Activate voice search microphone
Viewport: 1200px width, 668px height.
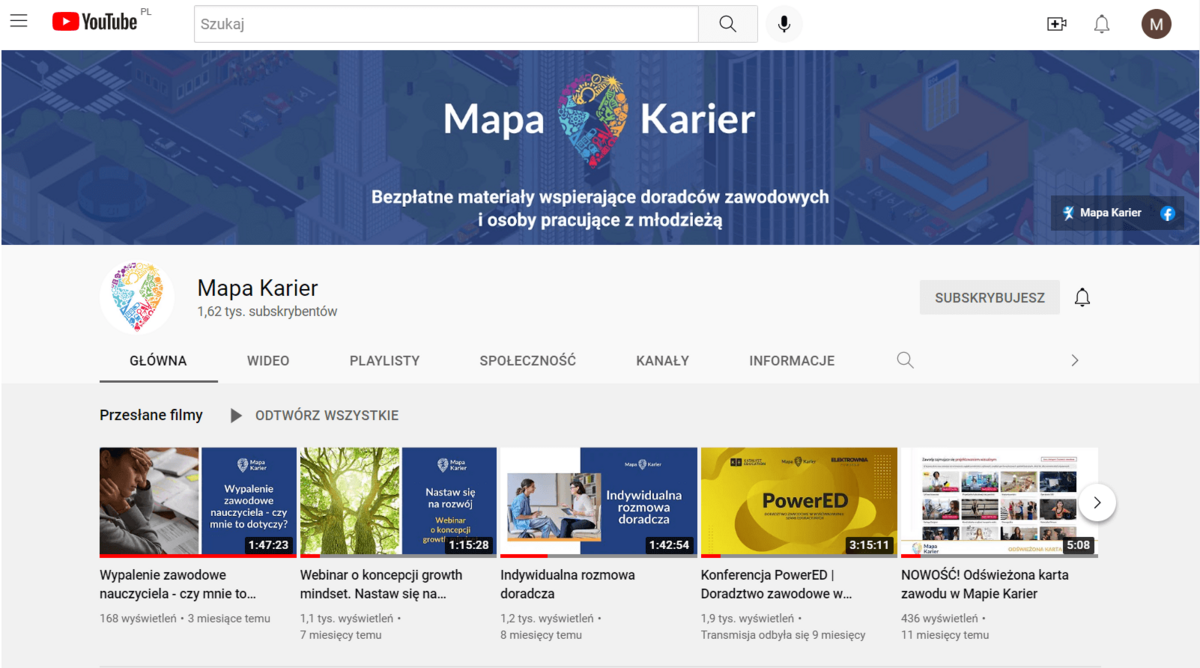(x=784, y=24)
